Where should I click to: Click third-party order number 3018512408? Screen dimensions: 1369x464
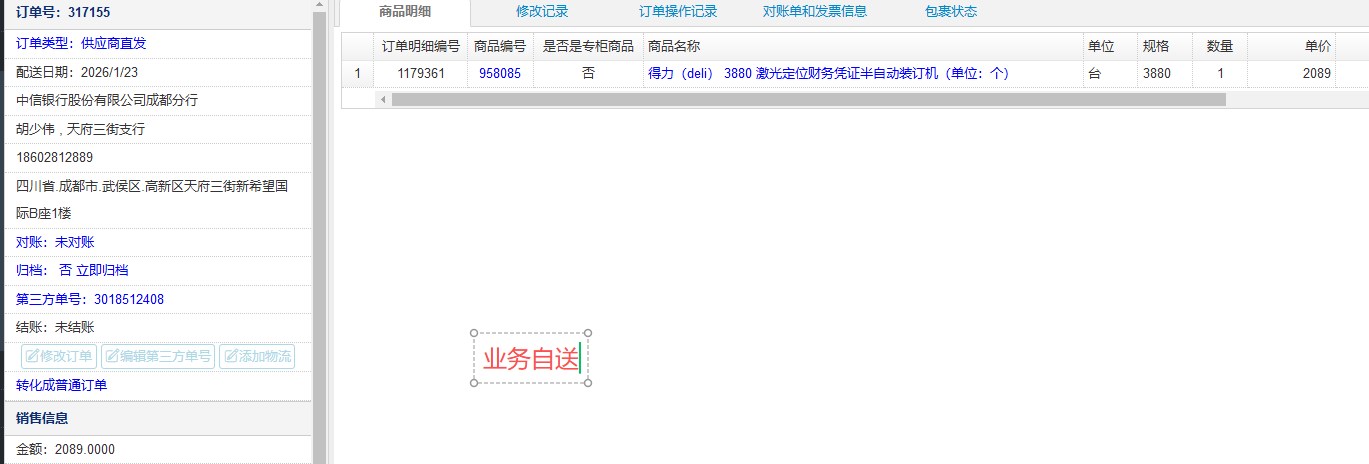(129, 299)
